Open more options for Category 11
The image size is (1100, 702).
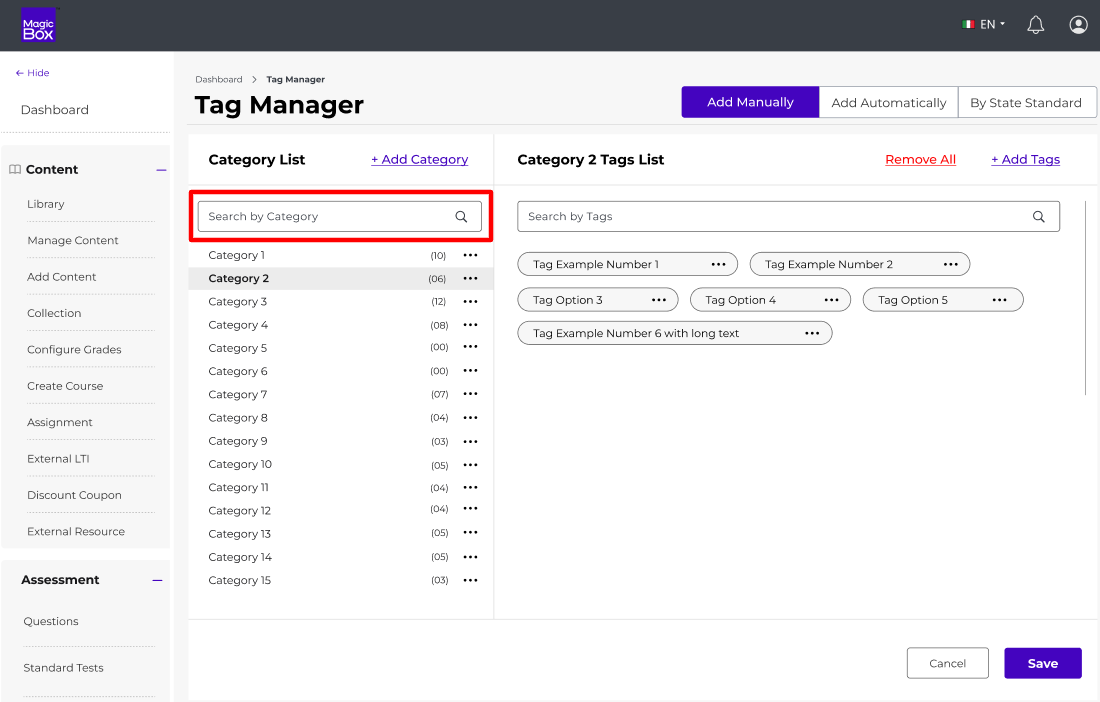point(470,487)
